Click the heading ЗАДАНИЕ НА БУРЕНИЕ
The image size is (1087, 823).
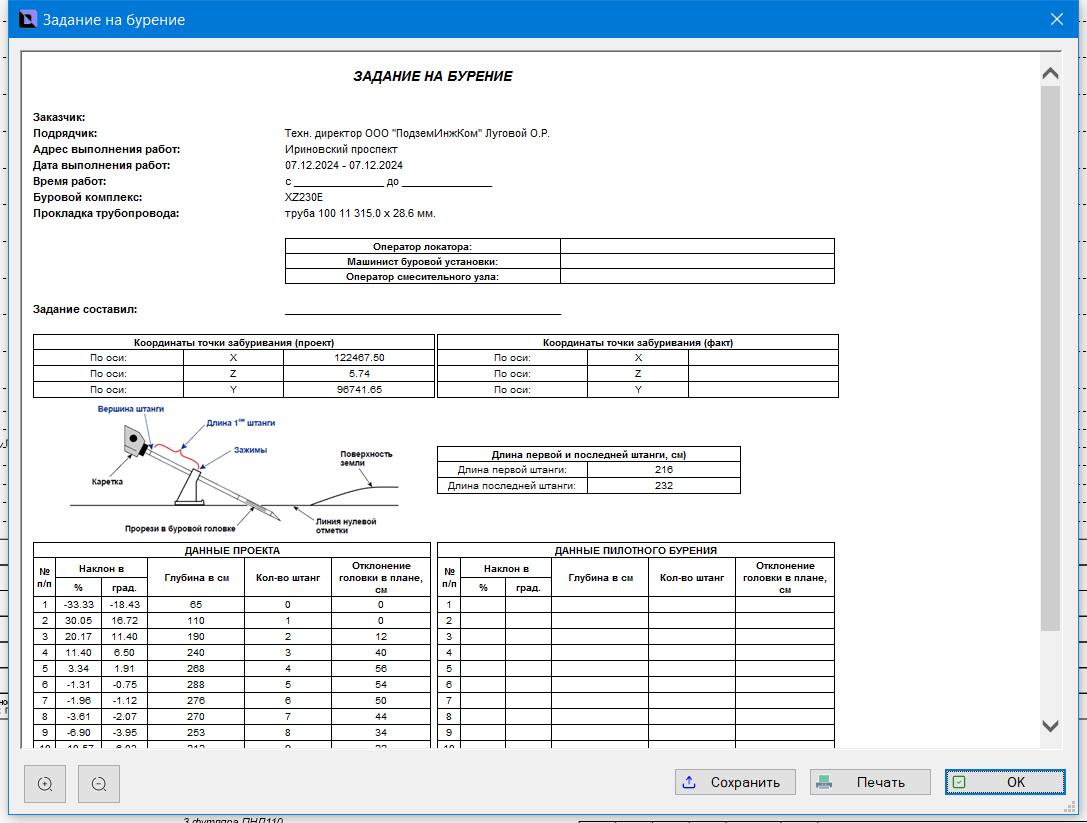click(433, 76)
